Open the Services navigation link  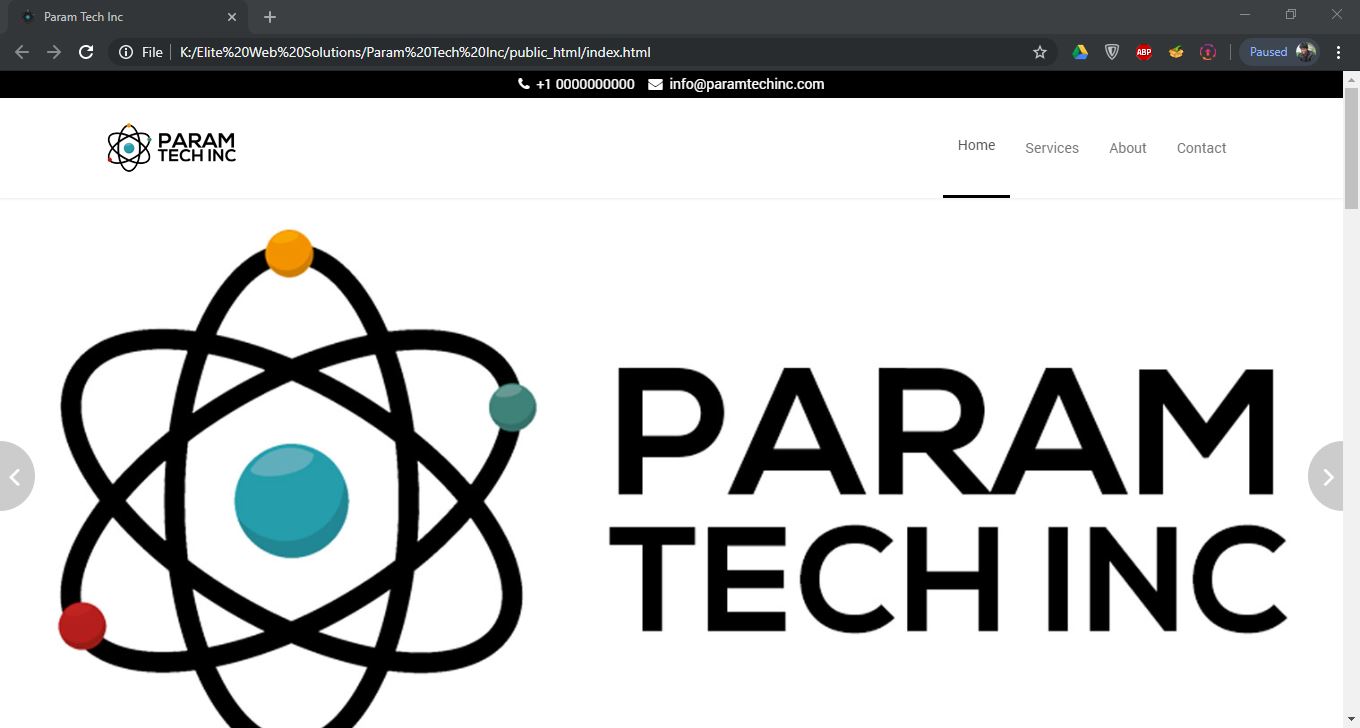point(1052,148)
